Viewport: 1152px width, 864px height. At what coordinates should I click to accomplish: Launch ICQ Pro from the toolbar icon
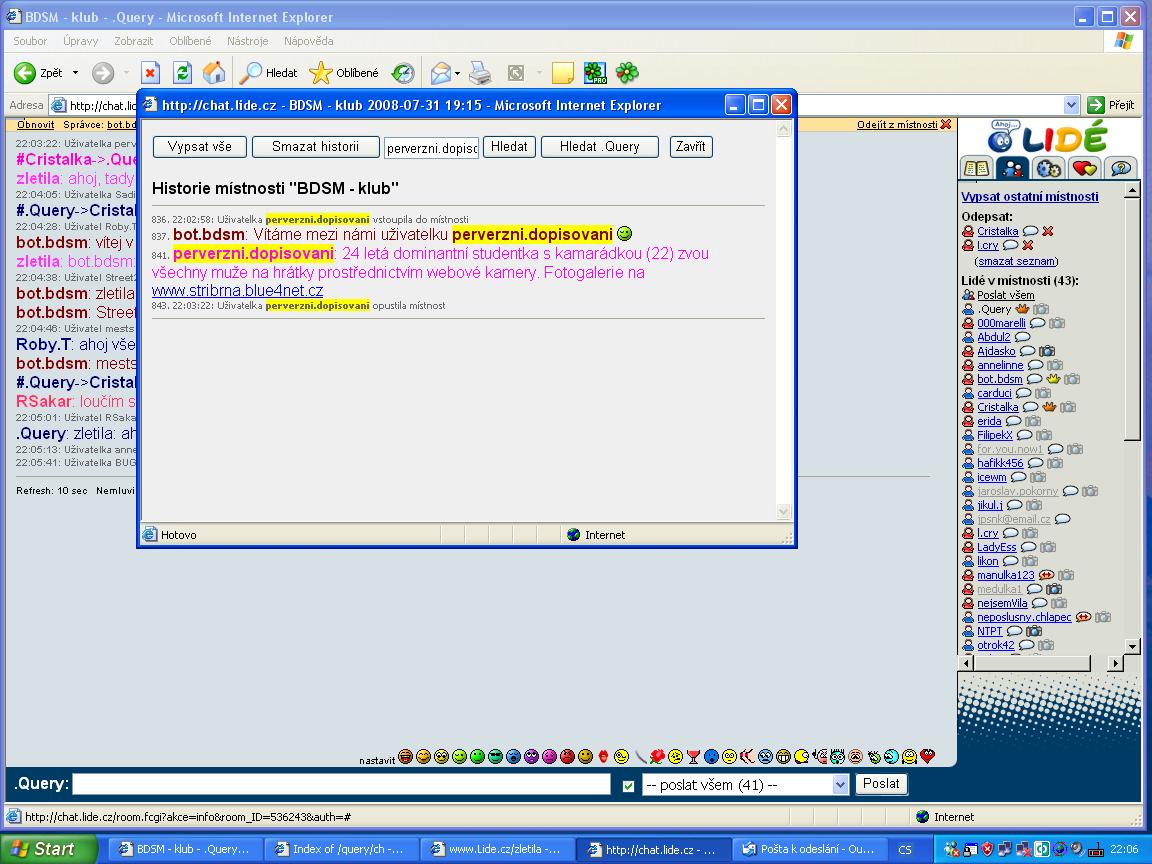(x=595, y=73)
